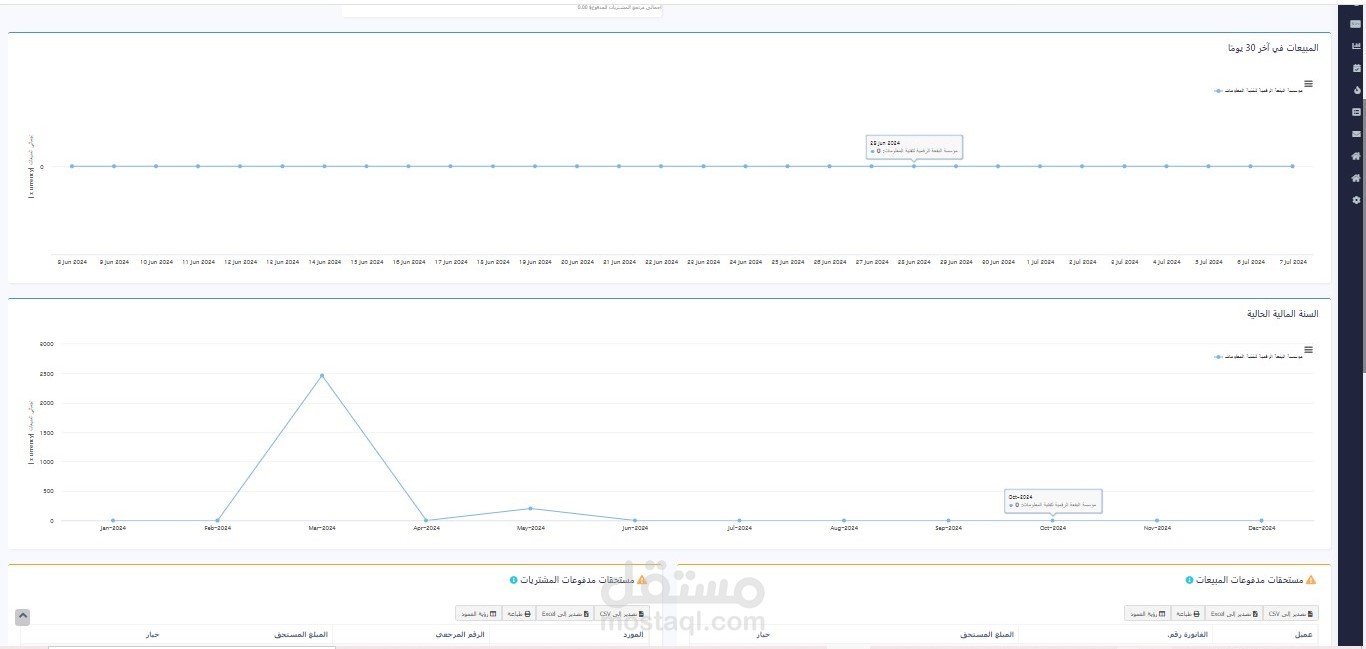Screen dimensions: 1366x649
Task: Click the 28 Jun 2024 data point on the 30-day chart
Action: click(x=913, y=166)
